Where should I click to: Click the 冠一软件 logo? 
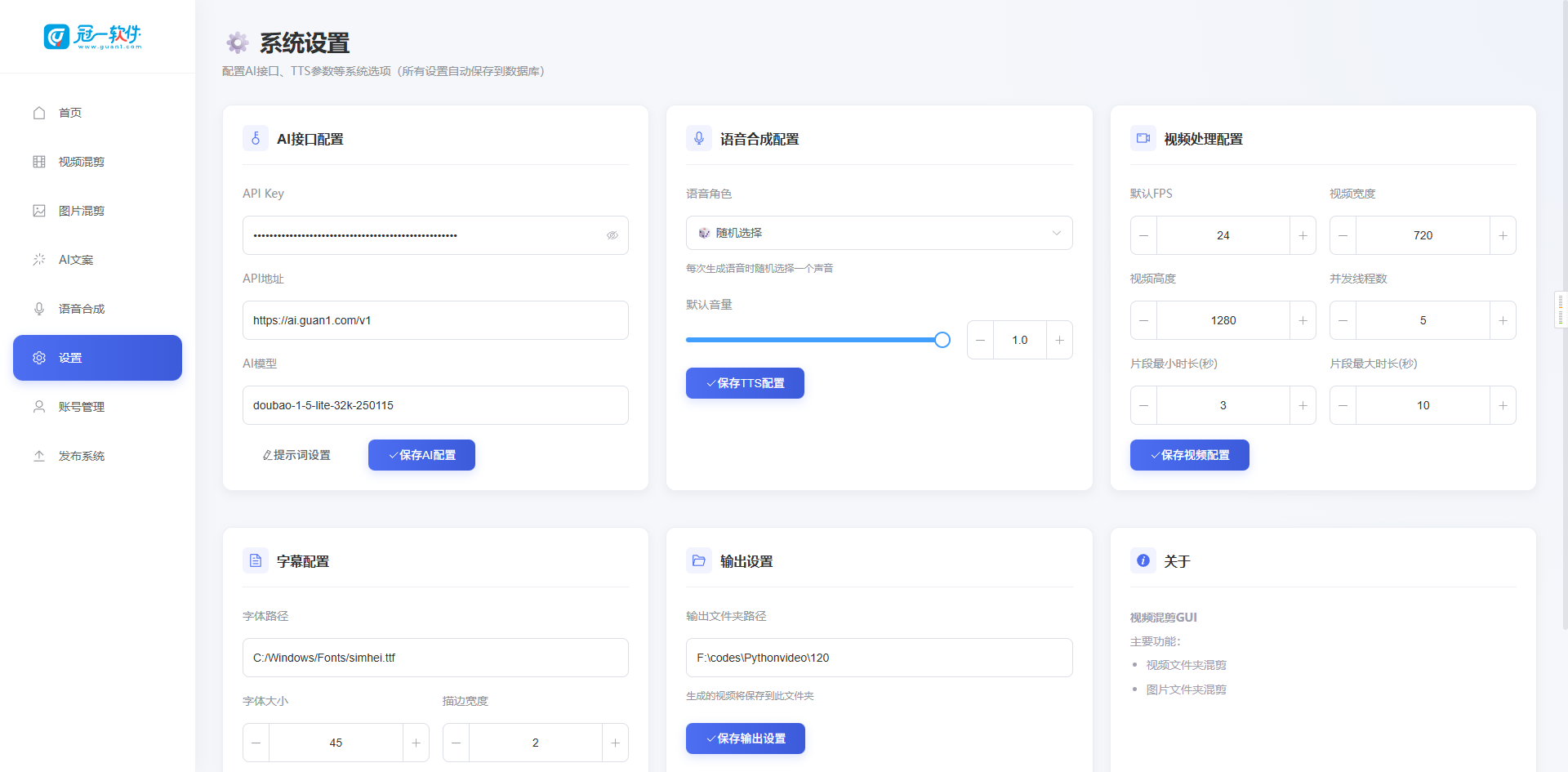click(92, 37)
